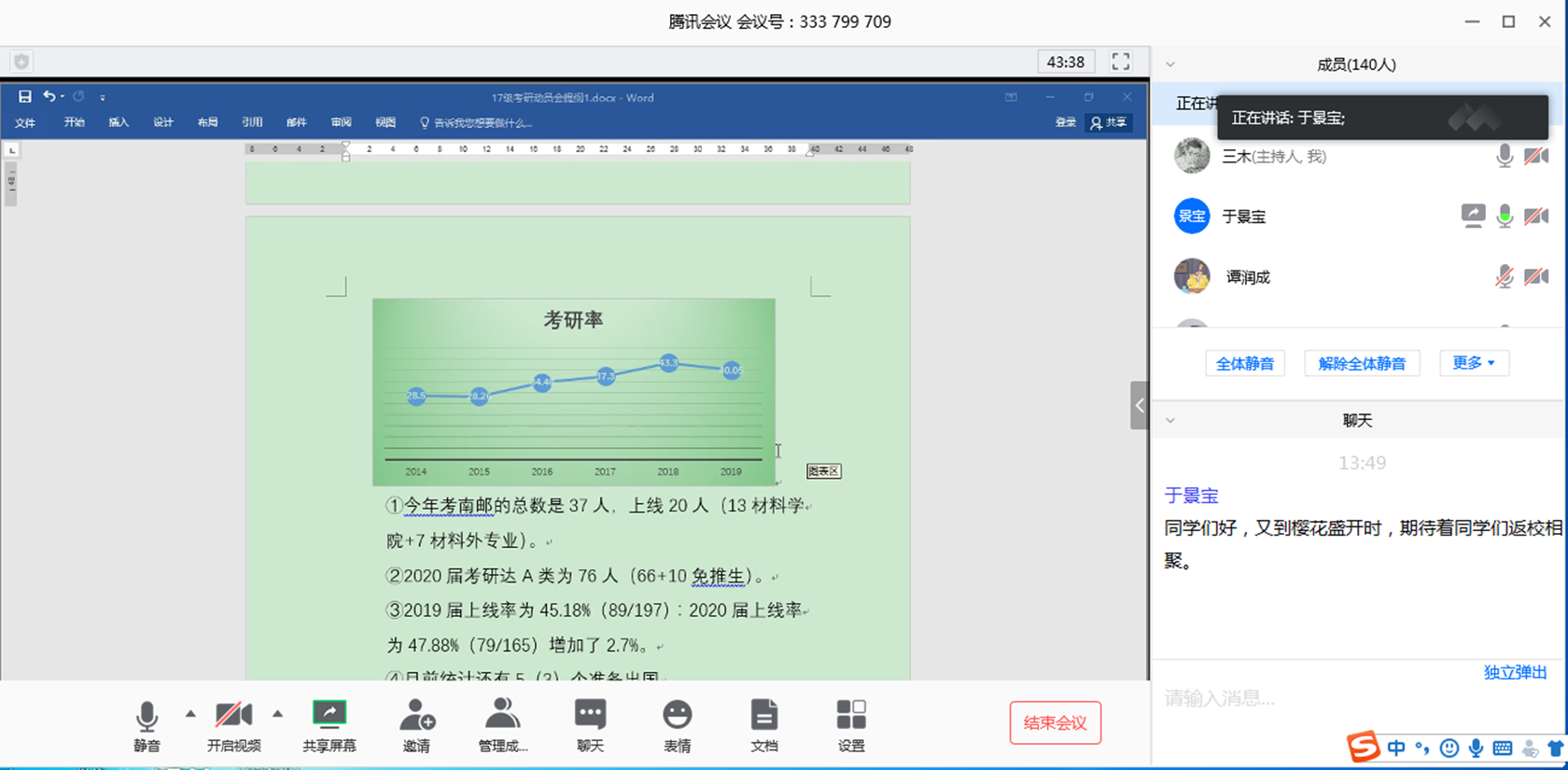This screenshot has height=770, width=1568.
Task: Collapse the side panel with the arrow handle
Action: click(1139, 405)
